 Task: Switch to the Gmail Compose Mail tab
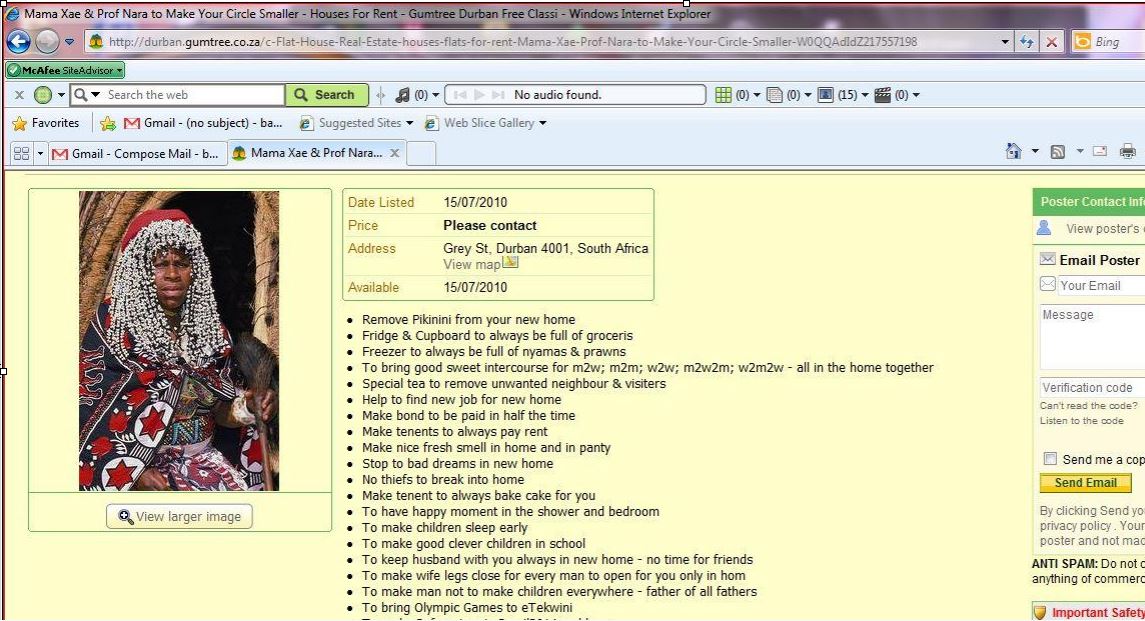click(x=135, y=153)
